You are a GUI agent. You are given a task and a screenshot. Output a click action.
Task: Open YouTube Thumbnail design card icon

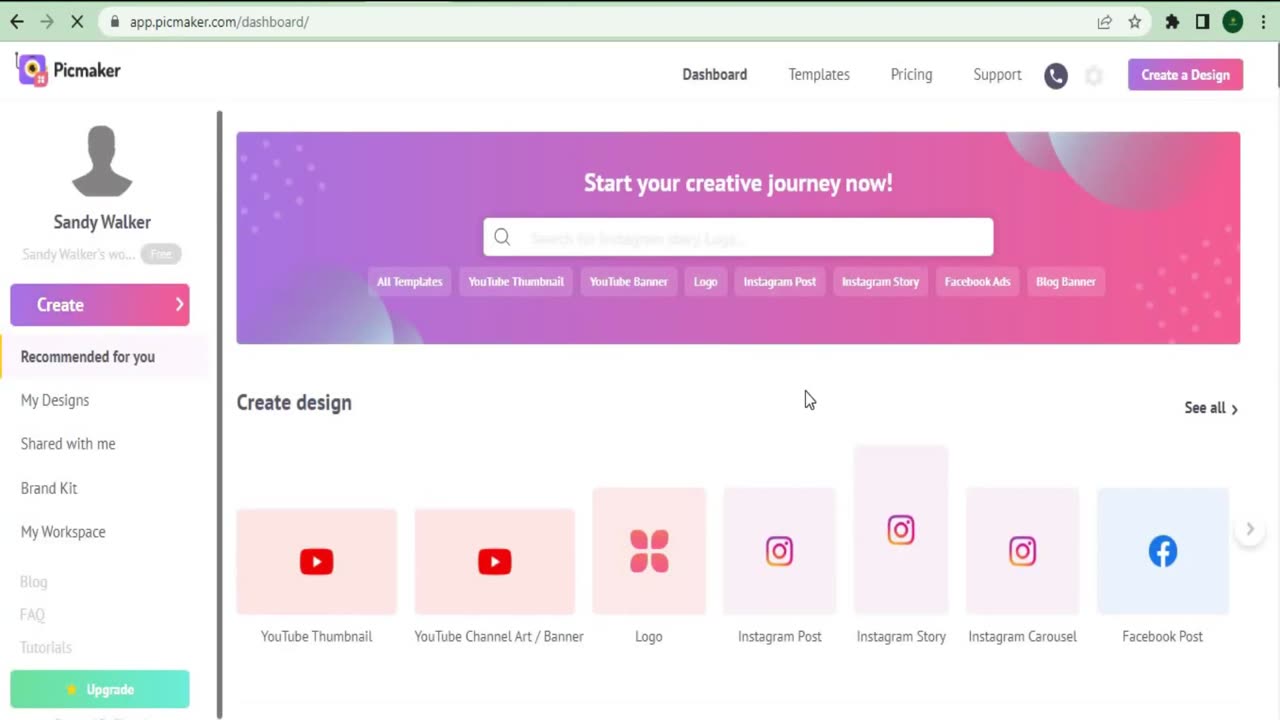[316, 561]
